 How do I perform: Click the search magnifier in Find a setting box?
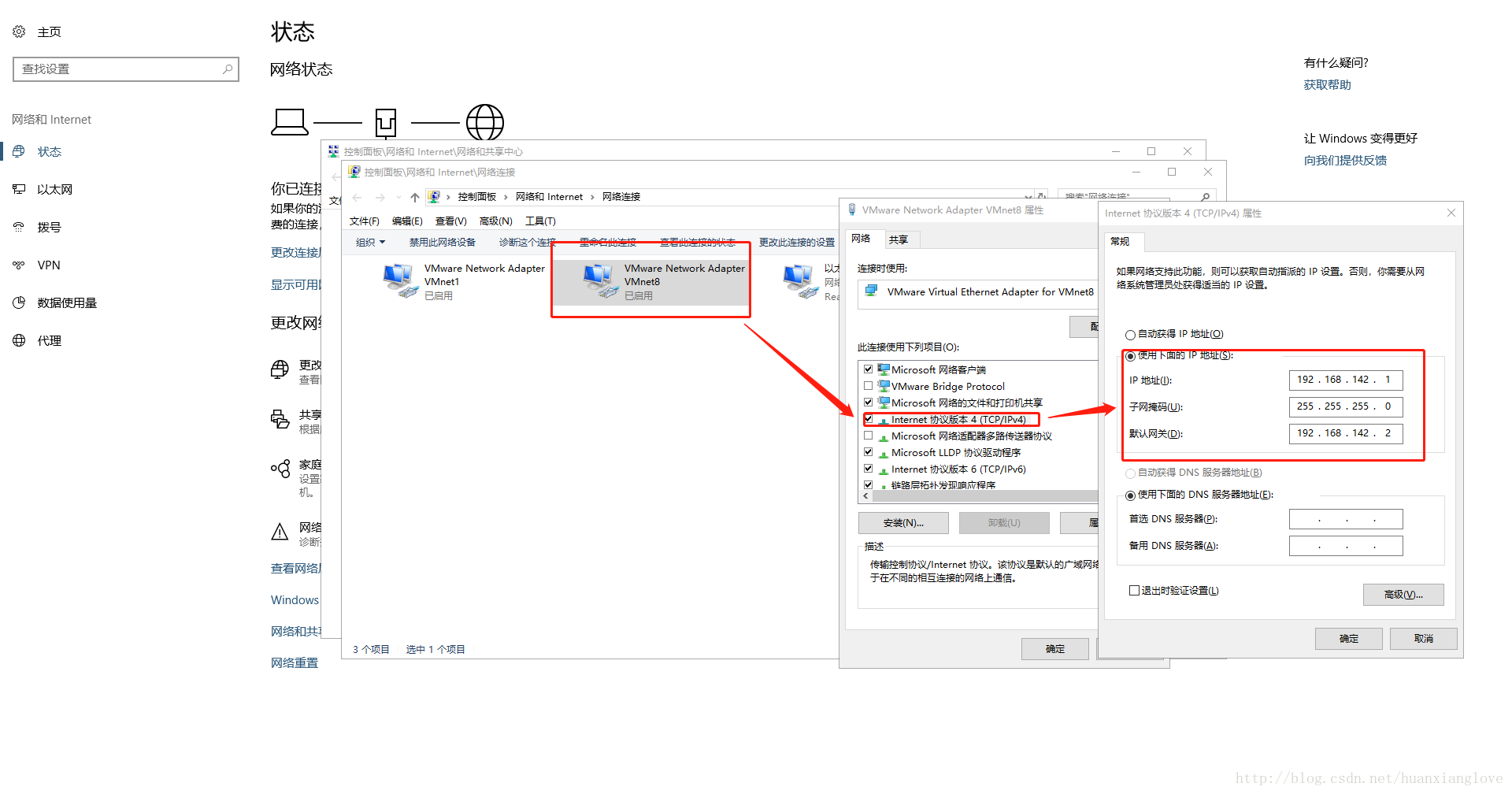click(x=228, y=69)
